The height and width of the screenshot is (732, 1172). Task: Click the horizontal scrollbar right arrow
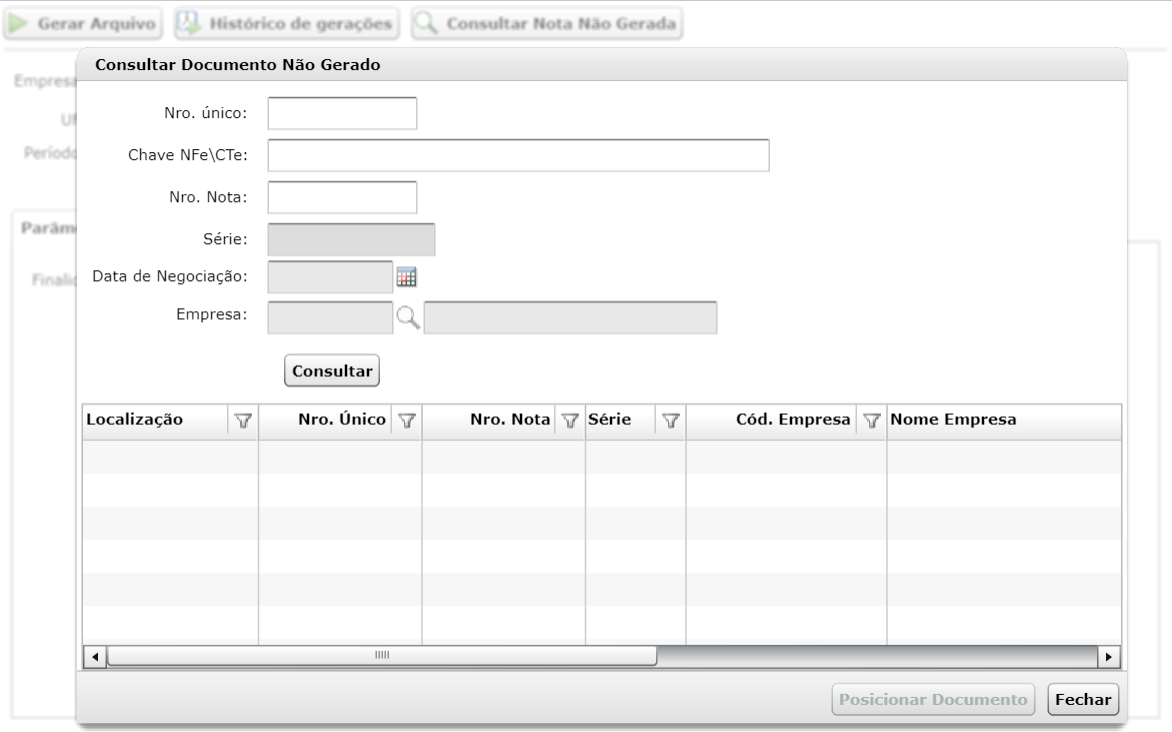coord(1108,656)
